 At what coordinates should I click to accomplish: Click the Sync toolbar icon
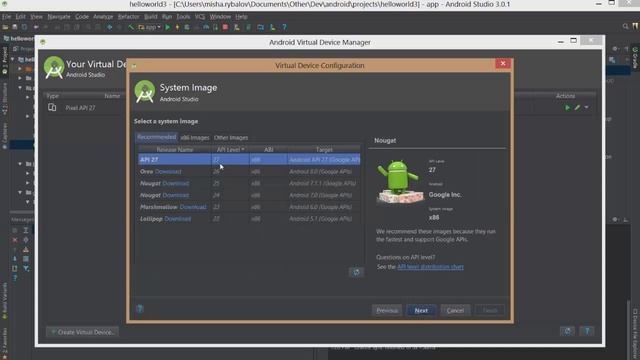[x=24, y=27]
